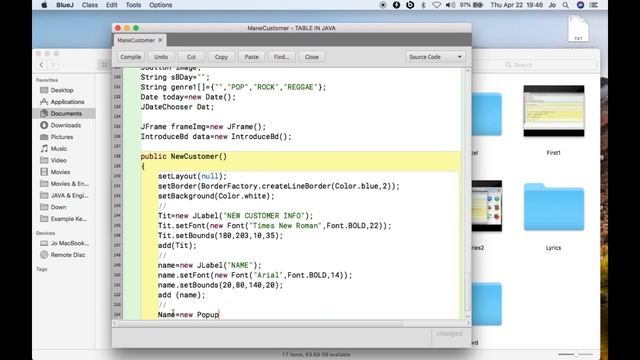This screenshot has width=640, height=360.
Task: Click the Compile button
Action: point(131,57)
